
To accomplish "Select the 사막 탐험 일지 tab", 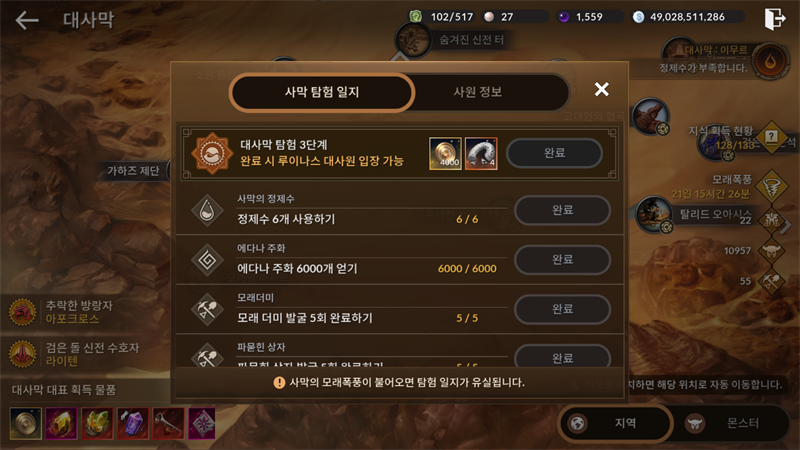I will (322, 92).
